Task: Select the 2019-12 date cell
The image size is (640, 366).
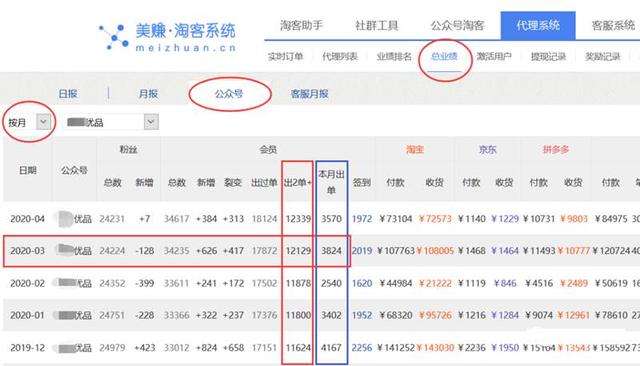Action: point(27,348)
